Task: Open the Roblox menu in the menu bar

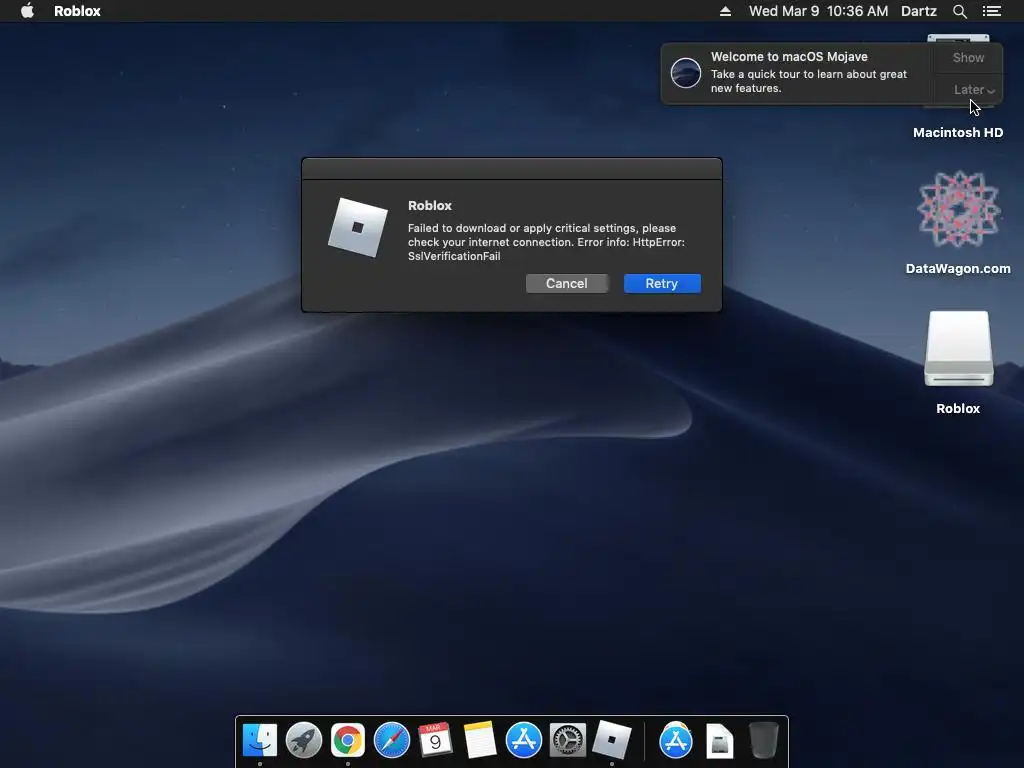Action: tap(77, 11)
